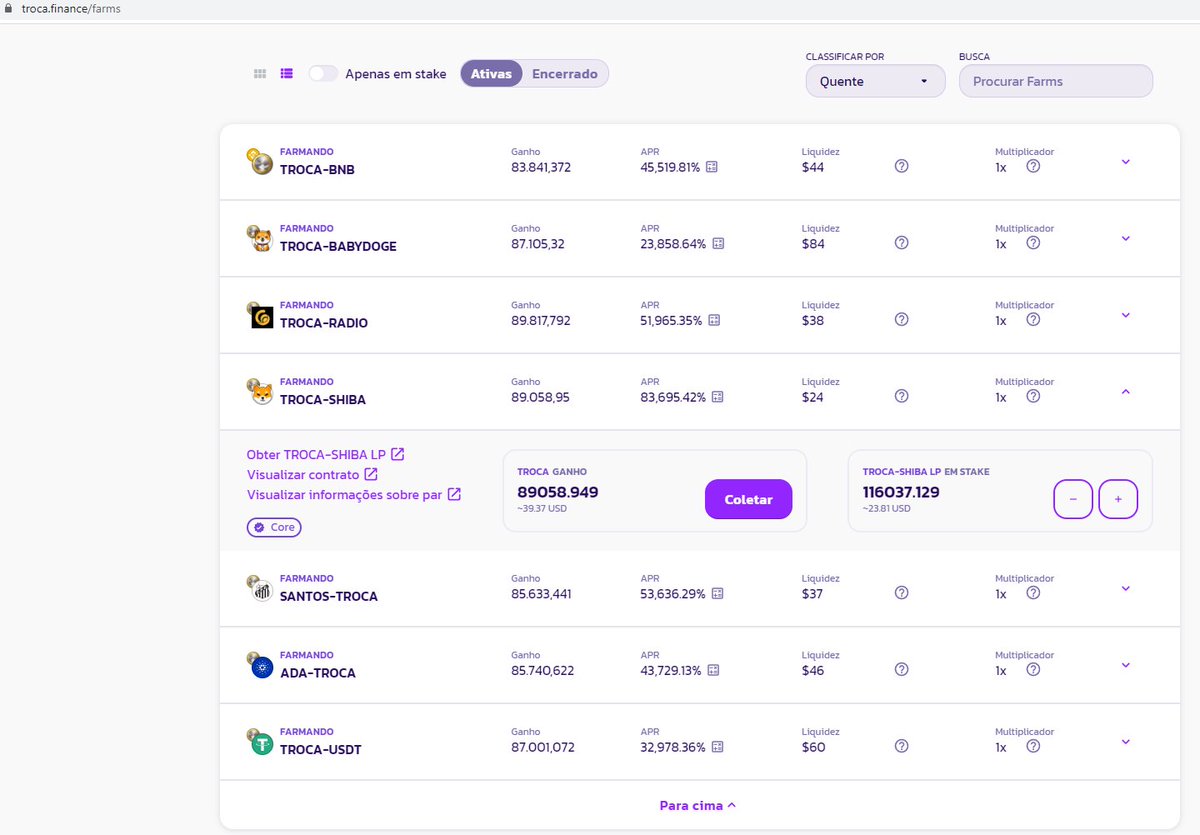
Task: Click the SANTOS-TROCA pair token icon
Action: pos(260,589)
